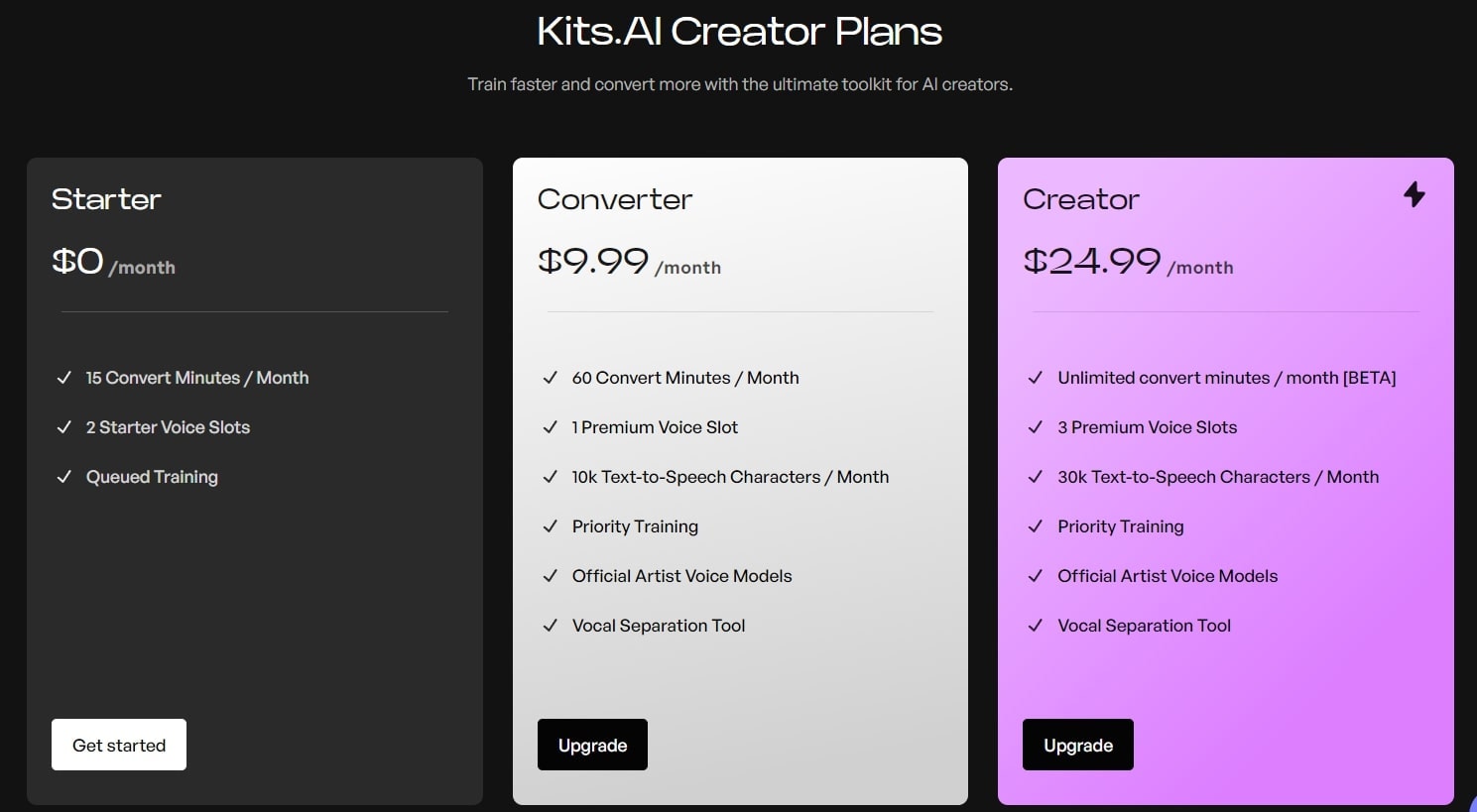Click checkmark beside Queued Training

64,477
